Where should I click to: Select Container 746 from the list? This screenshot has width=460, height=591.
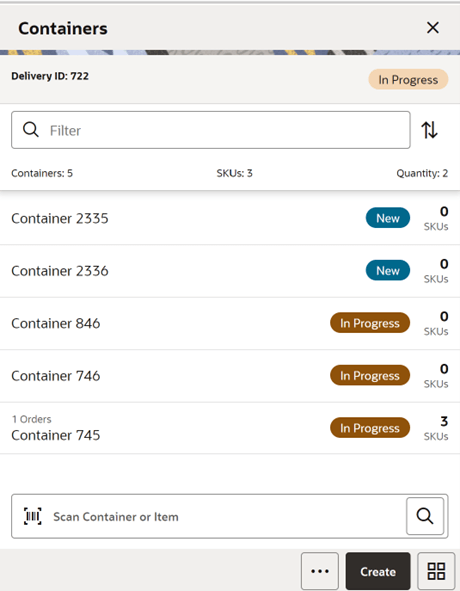point(230,376)
